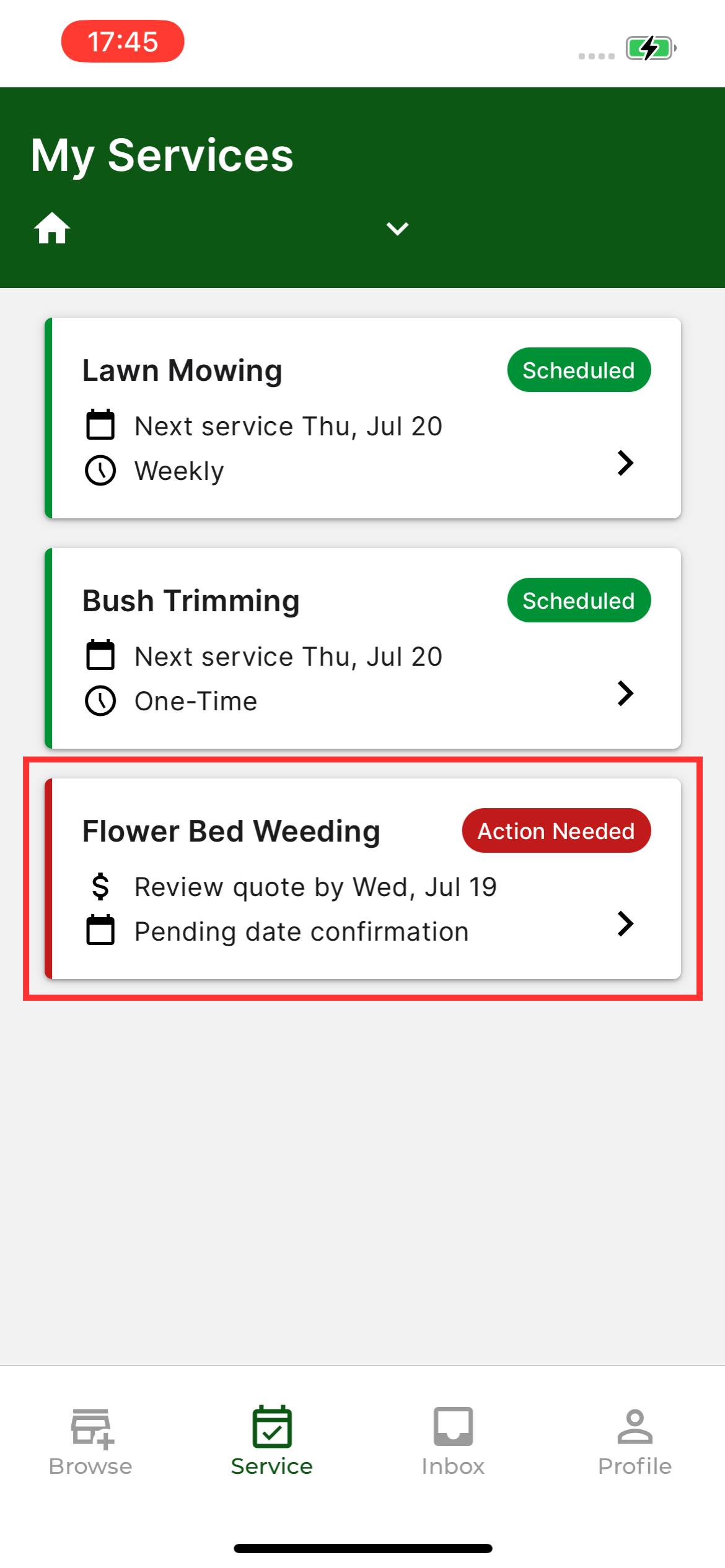Expand the property dropdown chevron in the header
Screen dimensions: 725x1568
click(x=397, y=229)
